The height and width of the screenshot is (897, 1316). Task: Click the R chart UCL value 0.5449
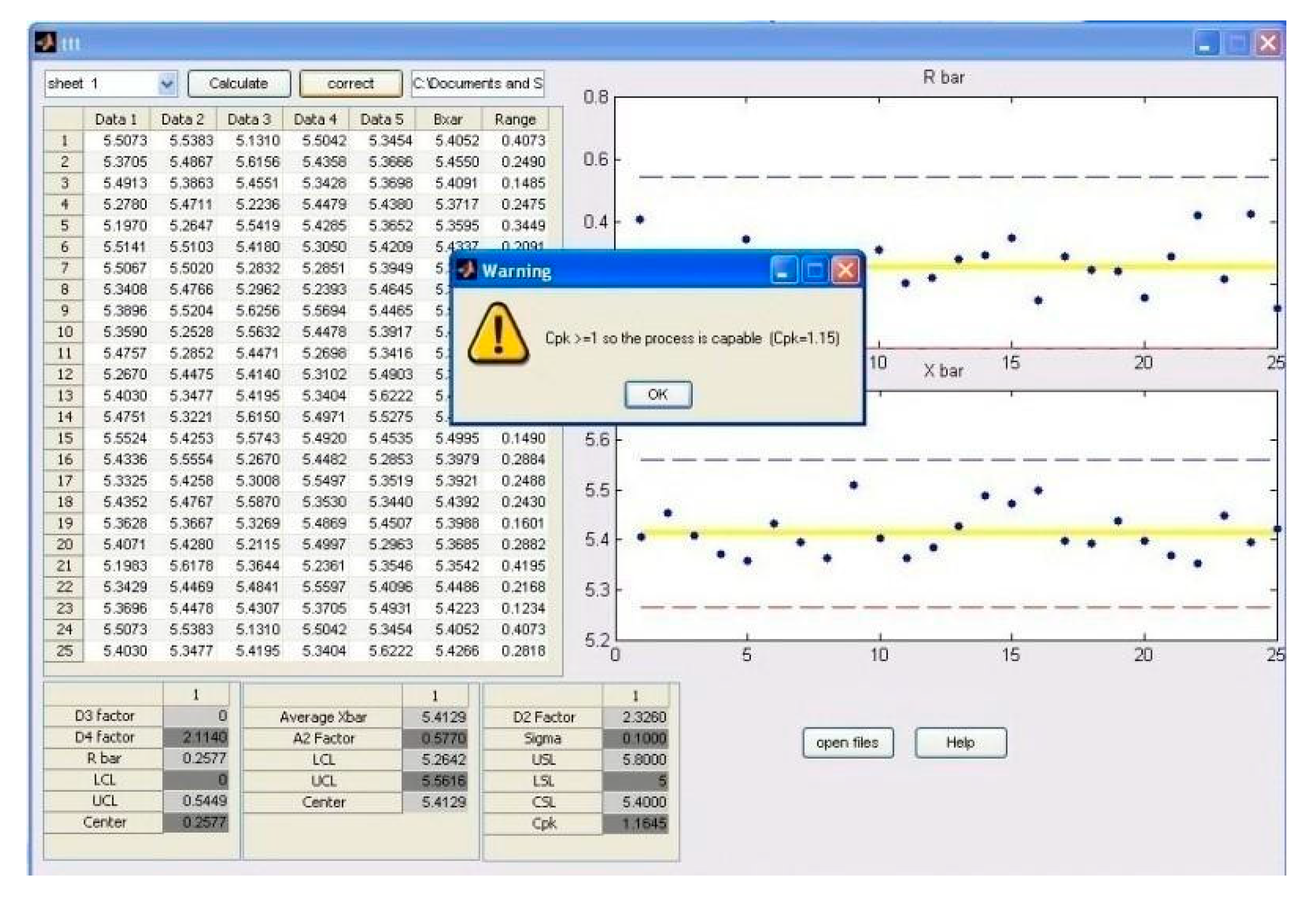click(x=197, y=800)
